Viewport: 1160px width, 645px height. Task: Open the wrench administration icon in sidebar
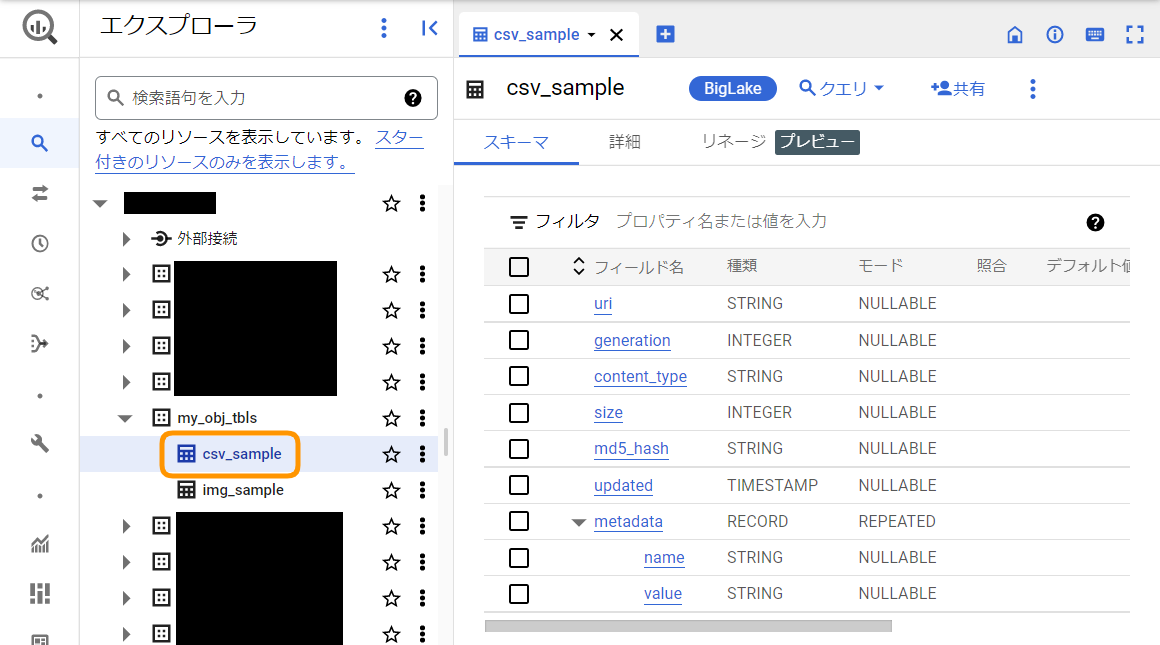[39, 444]
